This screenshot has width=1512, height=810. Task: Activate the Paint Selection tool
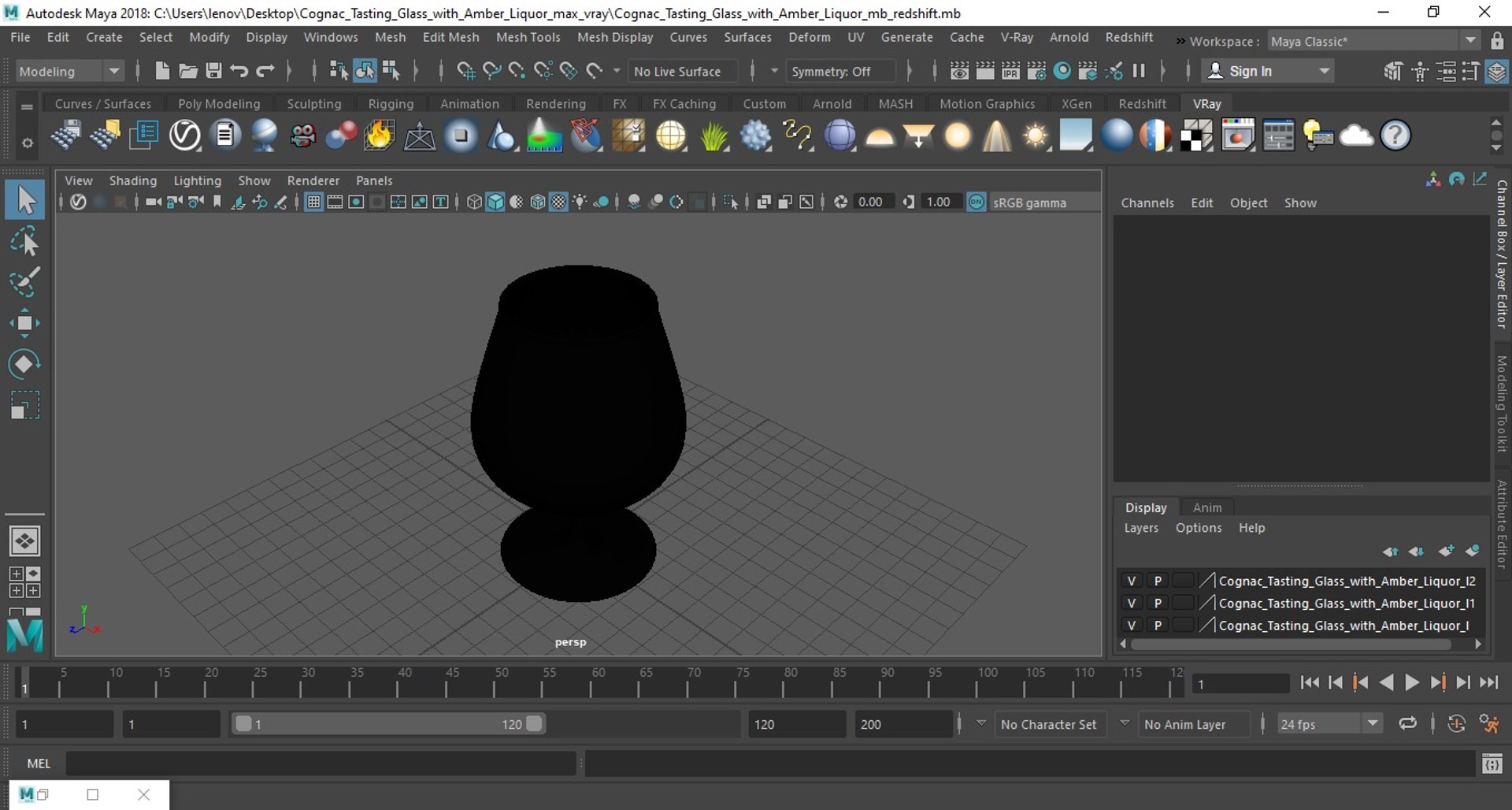(x=24, y=282)
